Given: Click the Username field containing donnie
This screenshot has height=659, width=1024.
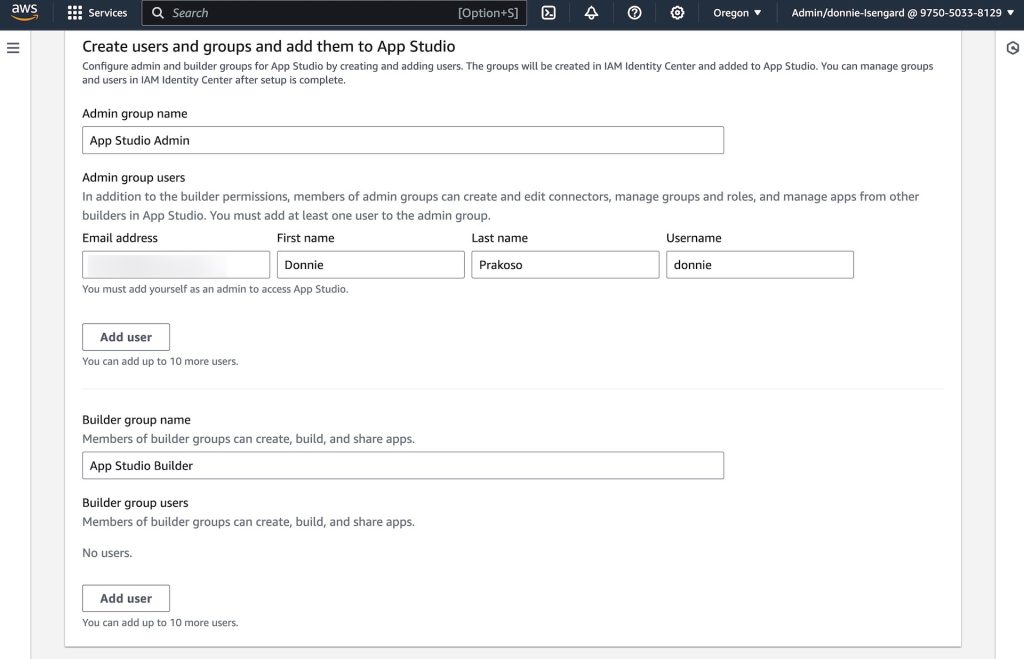Looking at the screenshot, I should pyautogui.click(x=759, y=265).
